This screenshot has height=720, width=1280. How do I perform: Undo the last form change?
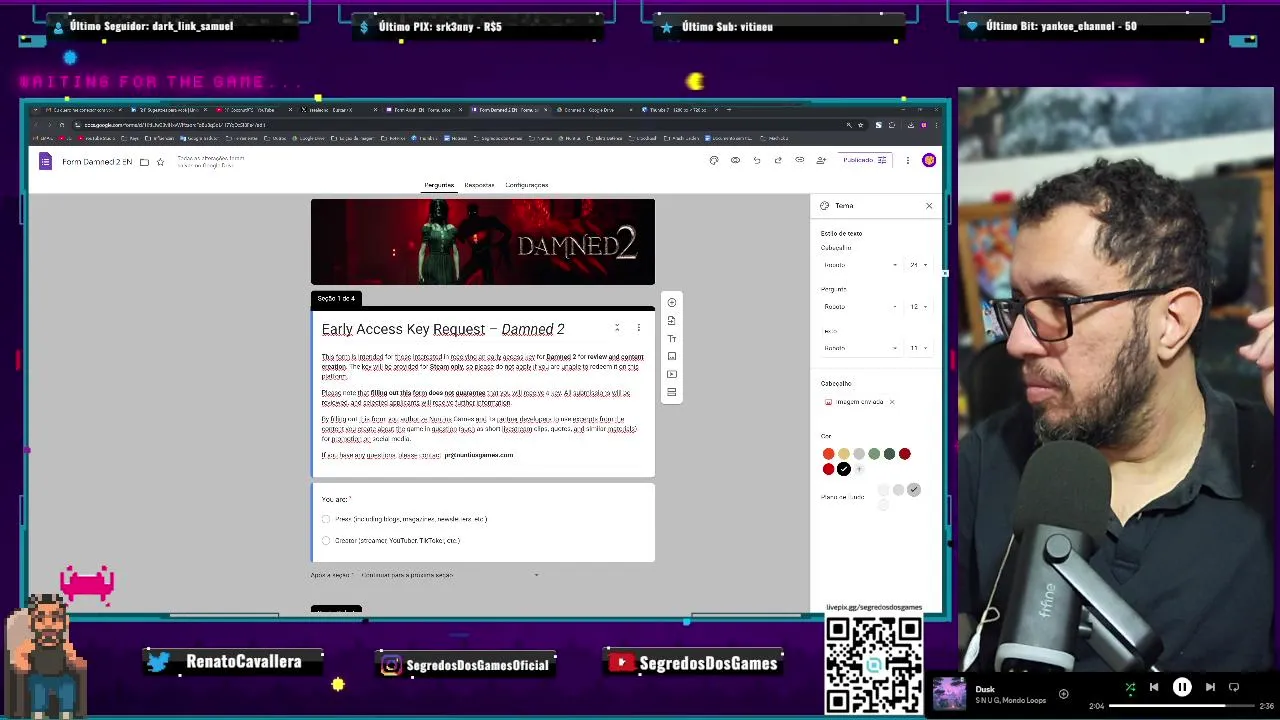pyautogui.click(x=757, y=160)
